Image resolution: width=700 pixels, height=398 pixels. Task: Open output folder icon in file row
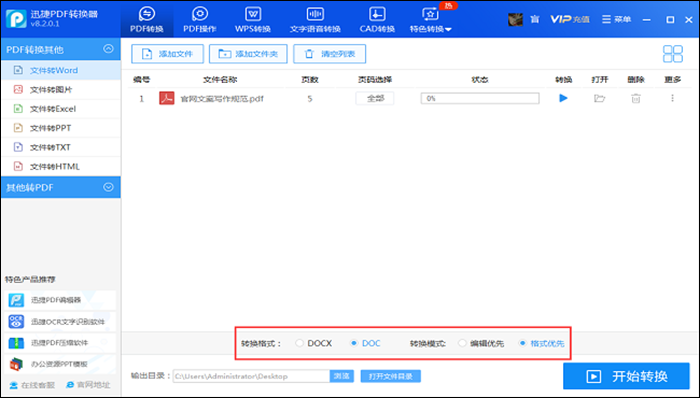click(x=600, y=98)
